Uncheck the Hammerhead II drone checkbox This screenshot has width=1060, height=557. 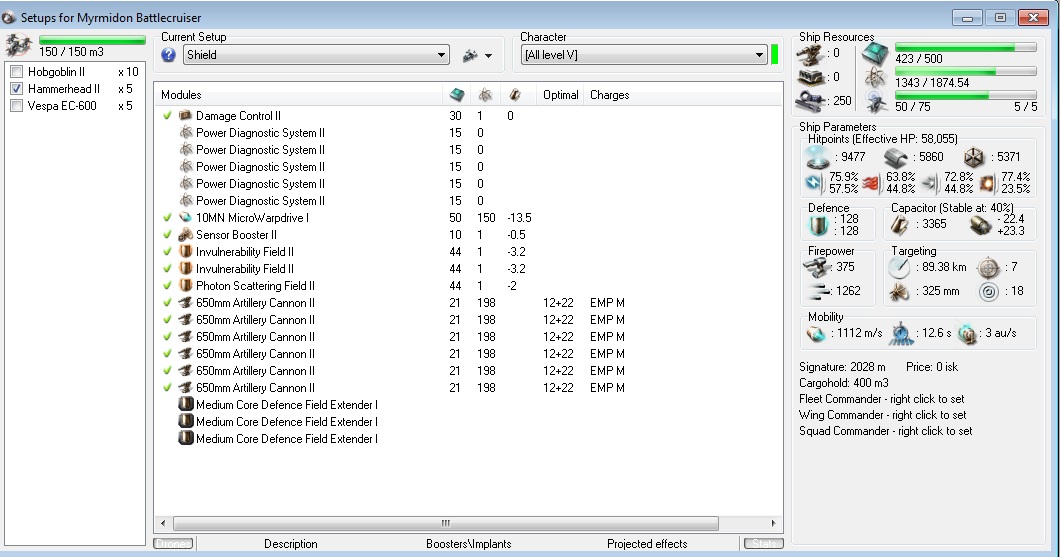(x=17, y=89)
